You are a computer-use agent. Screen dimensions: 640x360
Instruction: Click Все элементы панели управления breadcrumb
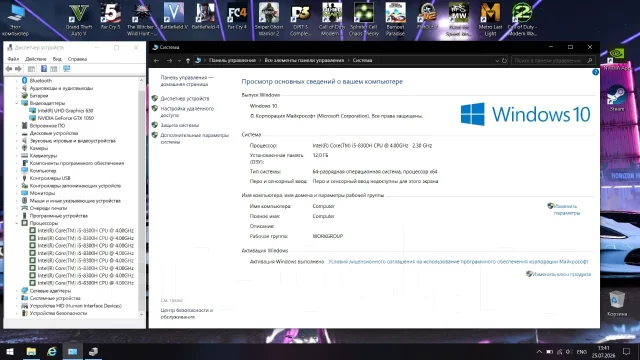pos(304,60)
